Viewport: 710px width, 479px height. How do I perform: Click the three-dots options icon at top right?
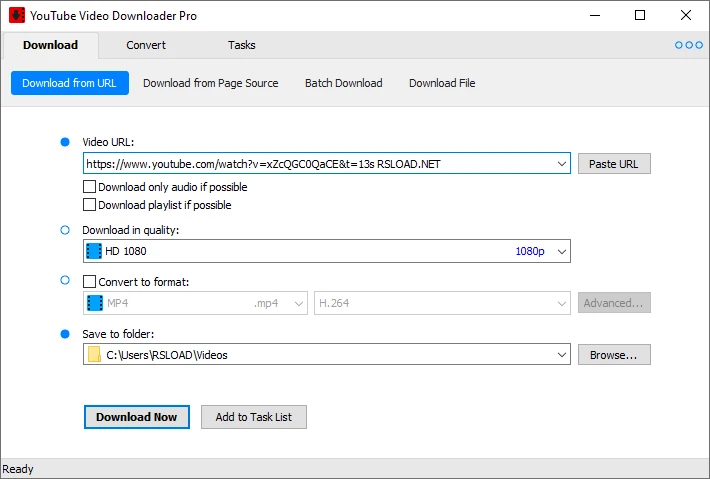689,45
